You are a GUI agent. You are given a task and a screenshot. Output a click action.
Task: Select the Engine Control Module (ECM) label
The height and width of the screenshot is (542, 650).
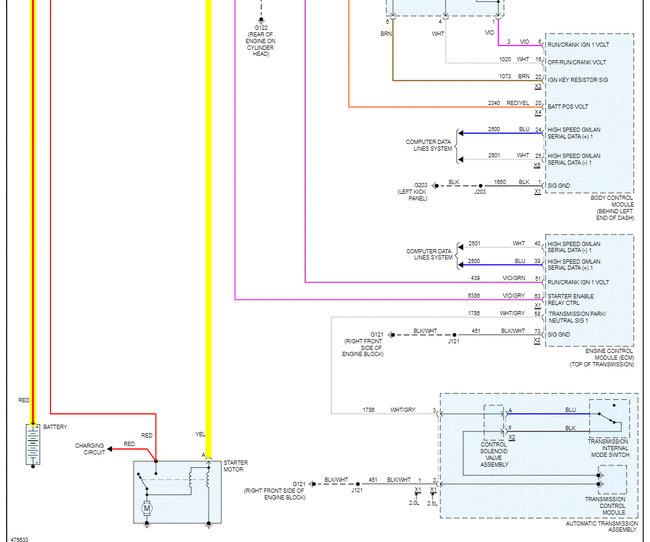602,357
